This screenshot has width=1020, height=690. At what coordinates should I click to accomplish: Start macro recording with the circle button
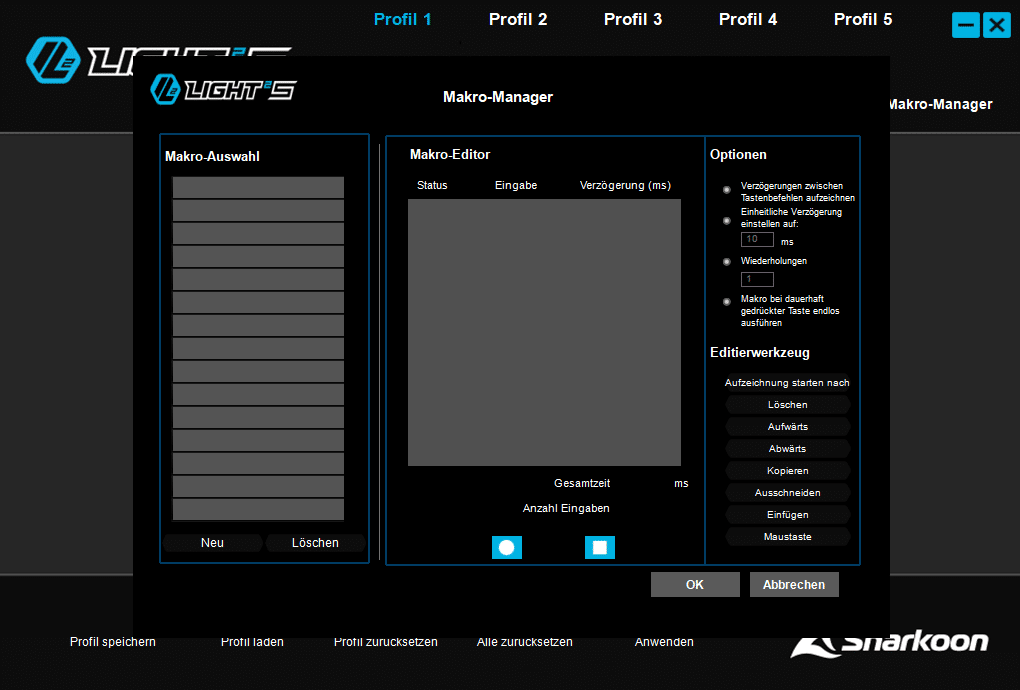pos(506,547)
